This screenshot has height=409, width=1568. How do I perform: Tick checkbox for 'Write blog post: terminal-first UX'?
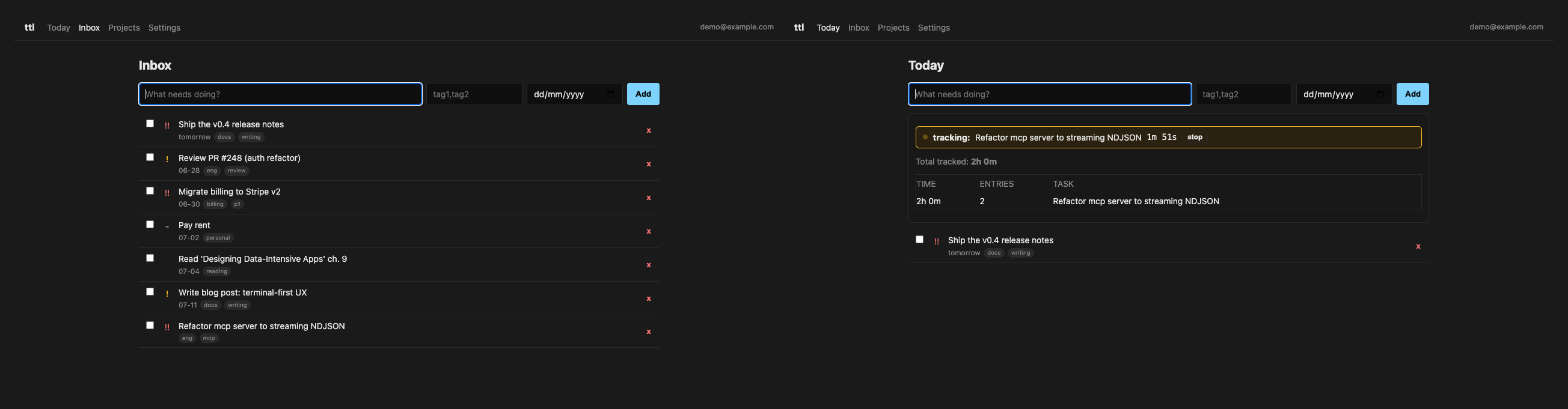150,292
